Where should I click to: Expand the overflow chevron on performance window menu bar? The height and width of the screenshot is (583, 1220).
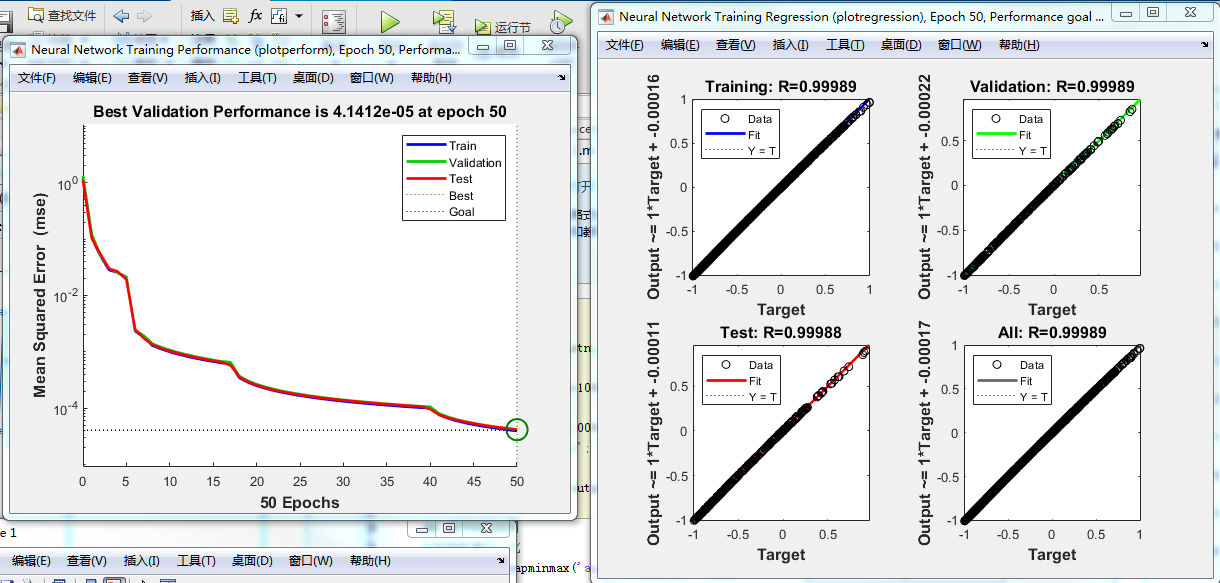pyautogui.click(x=561, y=76)
